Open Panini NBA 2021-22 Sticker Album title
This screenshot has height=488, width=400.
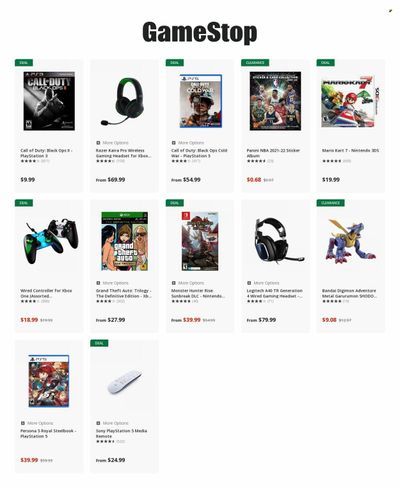pyautogui.click(x=273, y=153)
